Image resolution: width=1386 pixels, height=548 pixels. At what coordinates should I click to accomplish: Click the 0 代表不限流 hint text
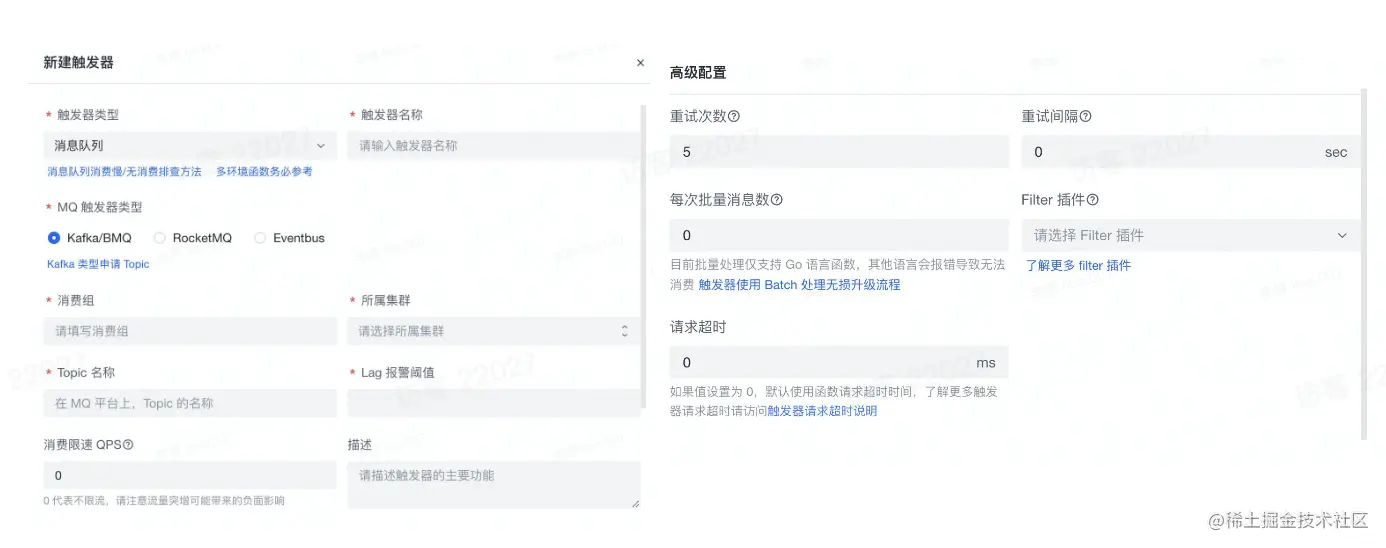pyautogui.click(x=164, y=500)
